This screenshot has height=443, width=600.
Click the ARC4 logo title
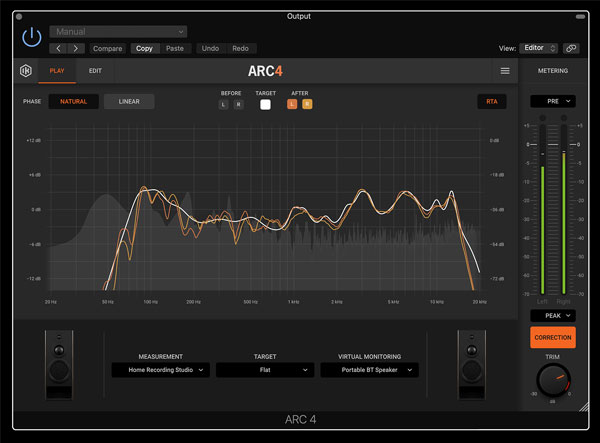click(x=265, y=71)
